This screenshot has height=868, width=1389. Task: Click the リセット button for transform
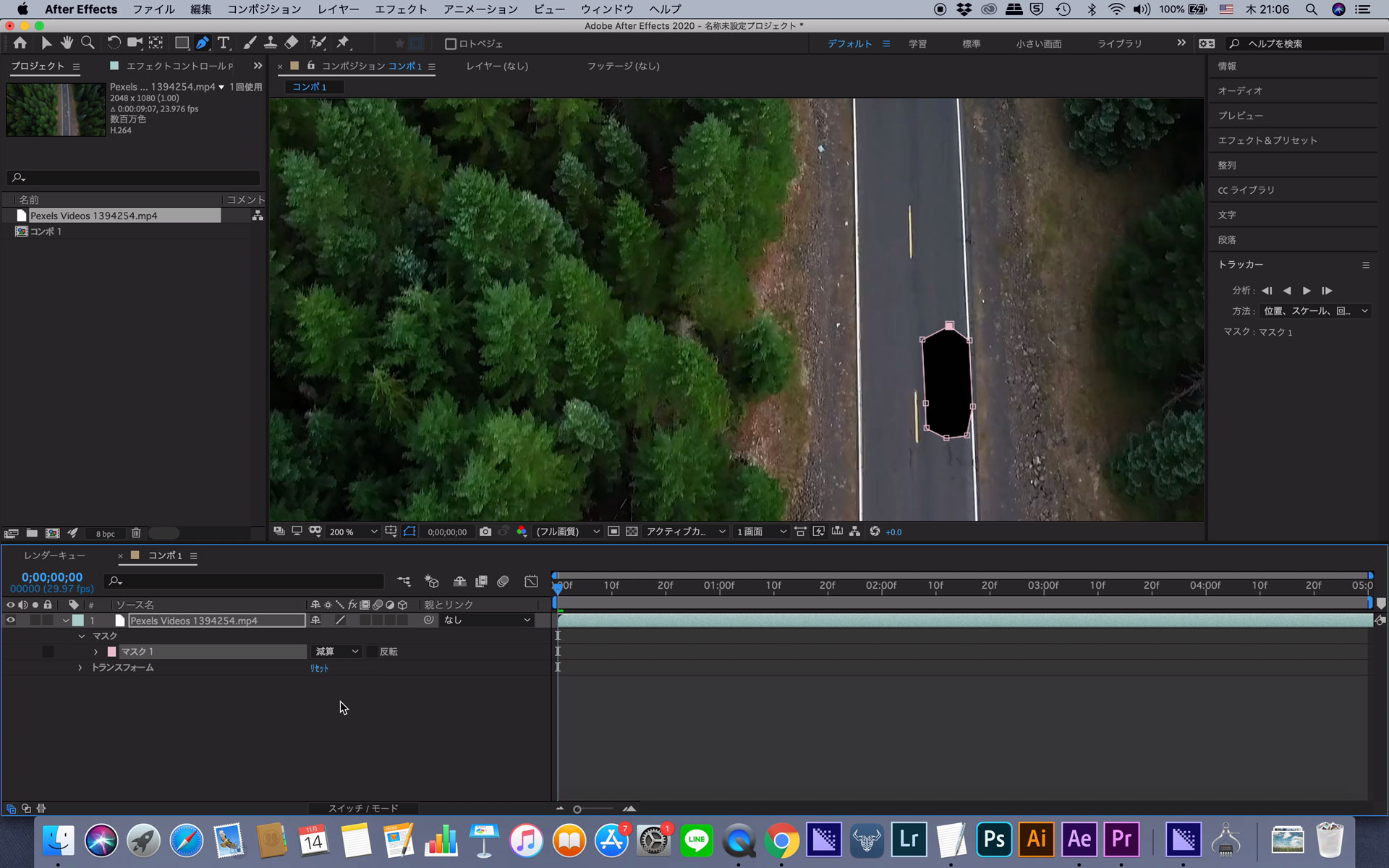tap(319, 667)
